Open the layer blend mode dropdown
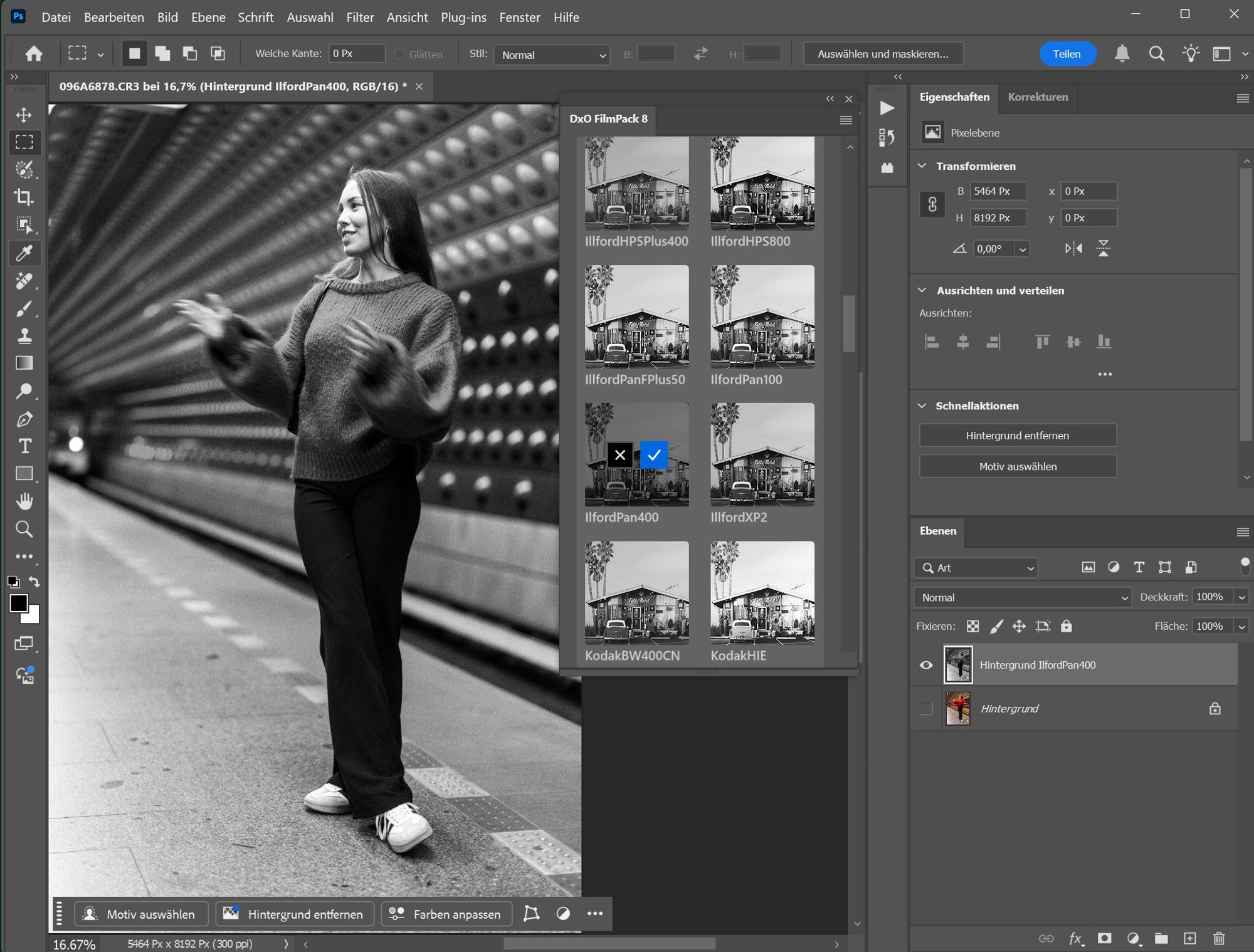This screenshot has width=1254, height=952. (x=1022, y=597)
